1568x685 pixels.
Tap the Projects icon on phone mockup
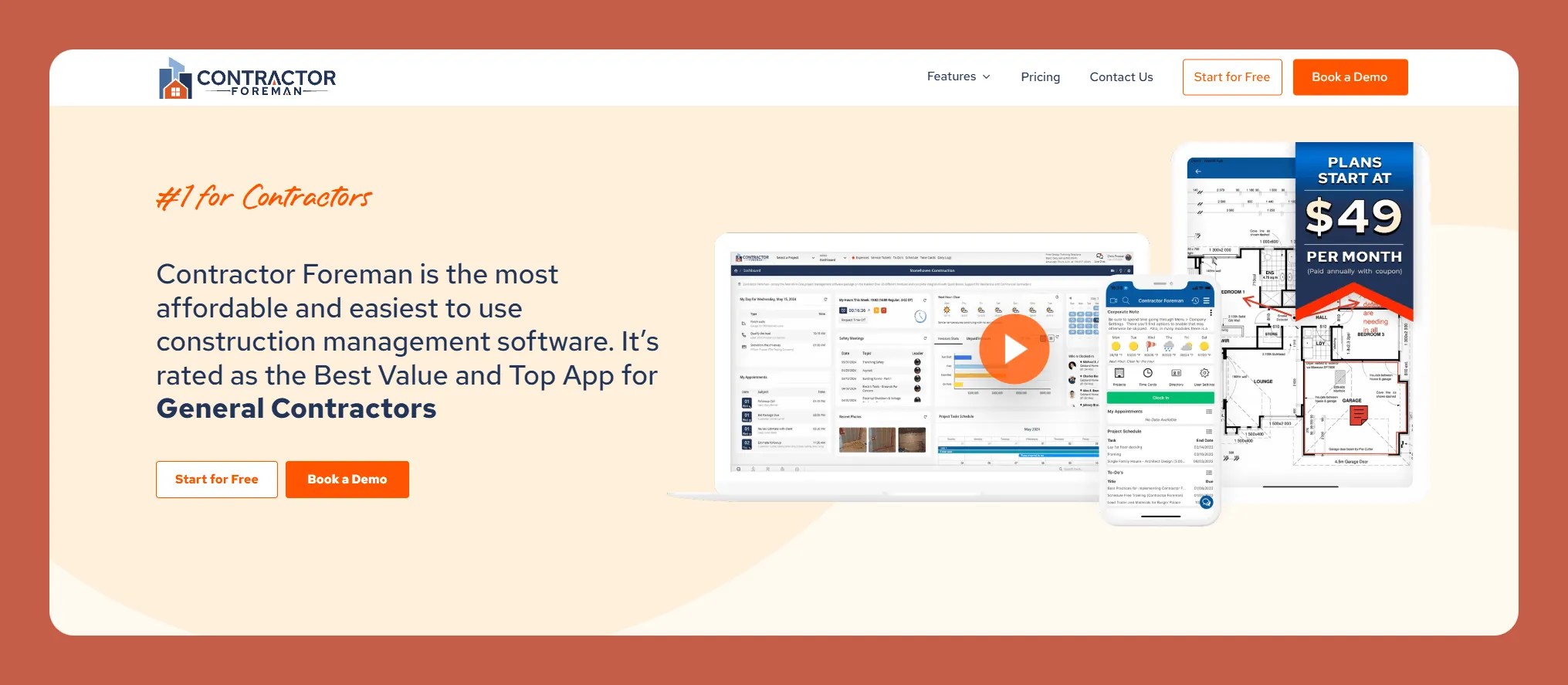[1119, 374]
